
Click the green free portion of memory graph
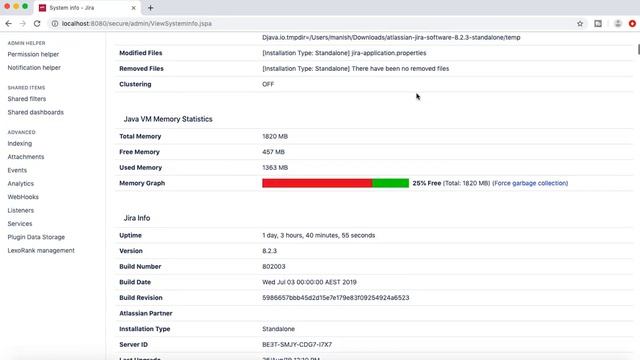391,183
